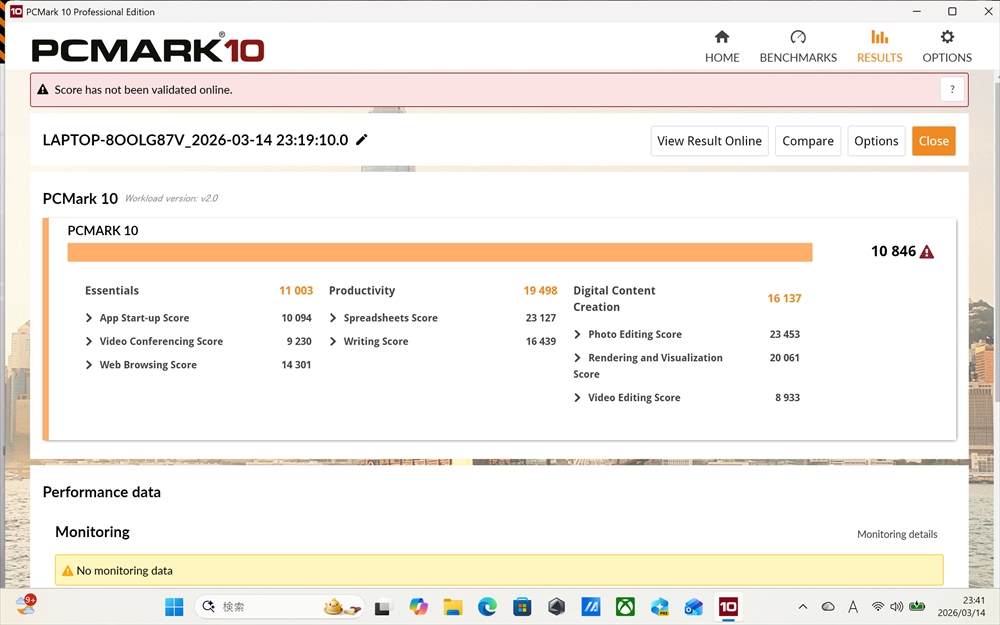The height and width of the screenshot is (625, 1000).
Task: Launch Microsoft Edge from taskbar
Action: [x=487, y=607]
